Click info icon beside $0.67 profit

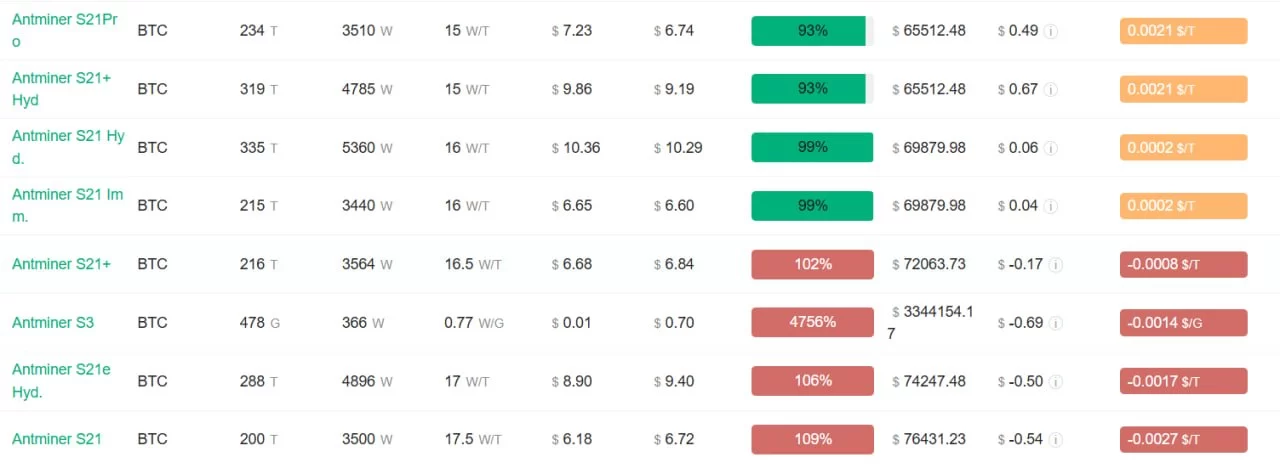1050,89
